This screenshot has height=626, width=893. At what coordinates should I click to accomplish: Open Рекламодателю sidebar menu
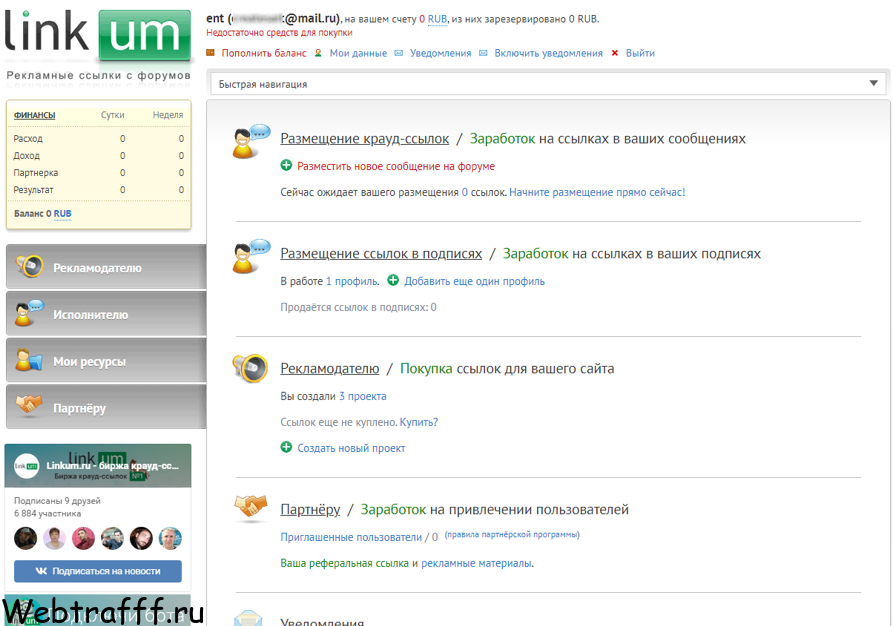pyautogui.click(x=106, y=267)
